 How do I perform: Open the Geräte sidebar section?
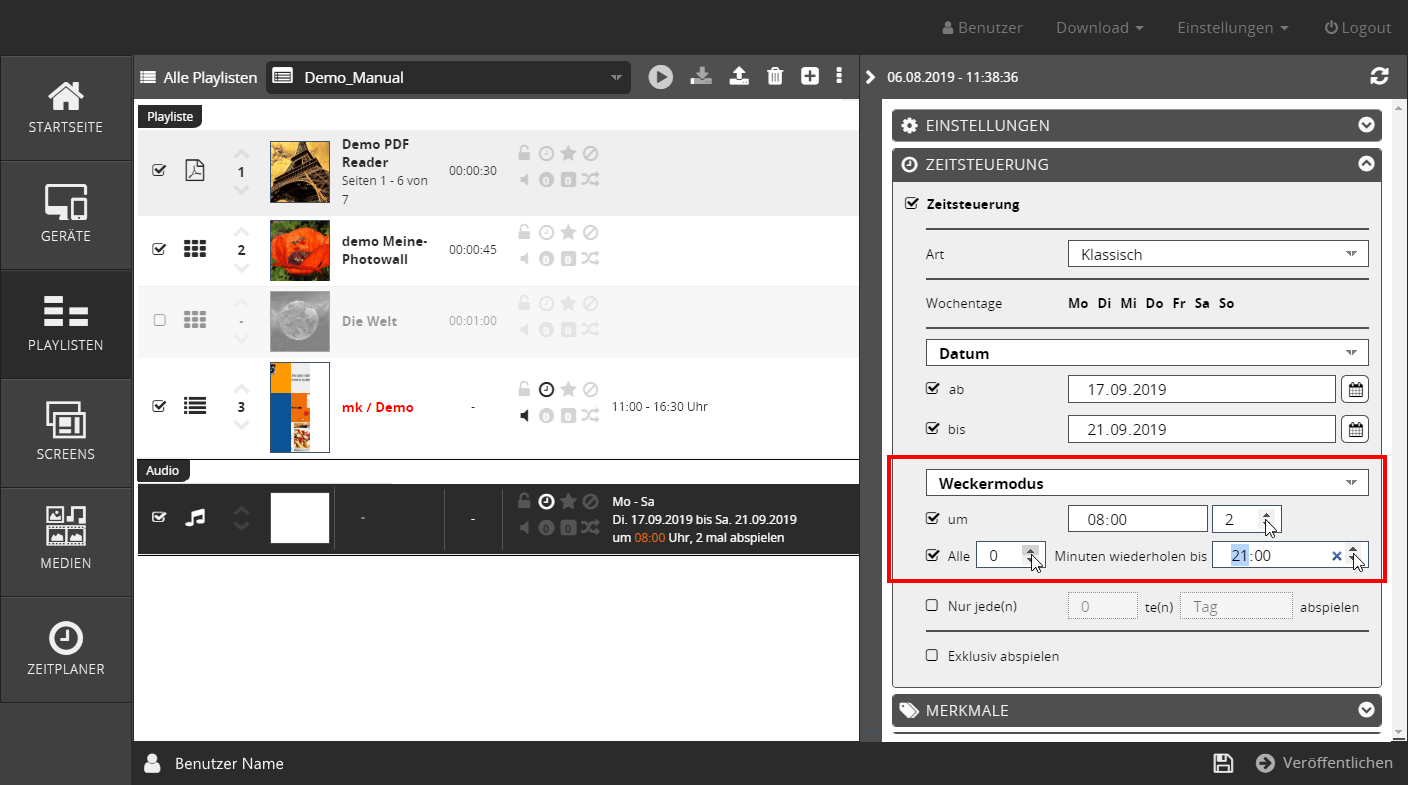click(66, 214)
